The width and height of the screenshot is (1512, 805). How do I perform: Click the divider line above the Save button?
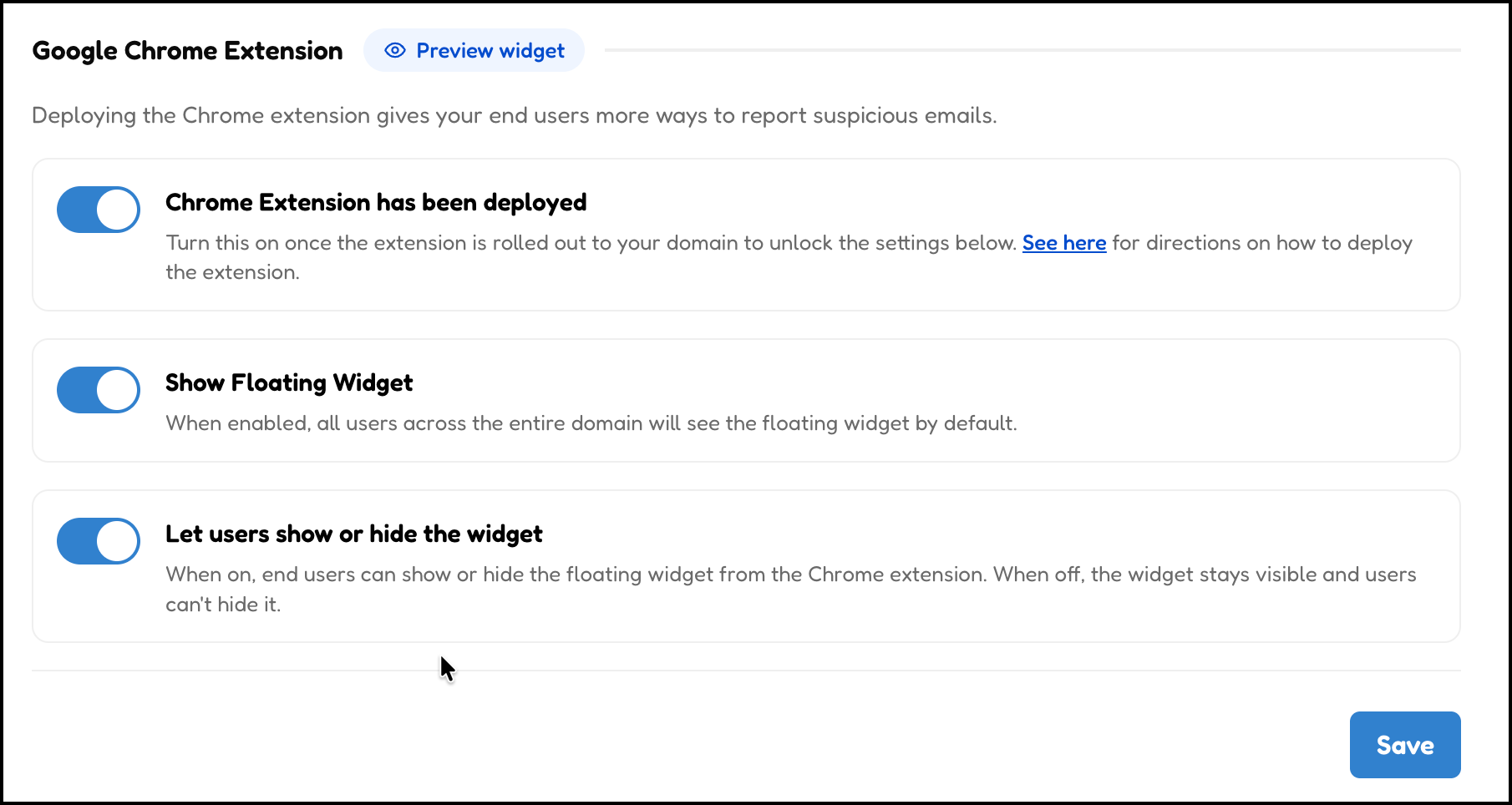(x=746, y=670)
